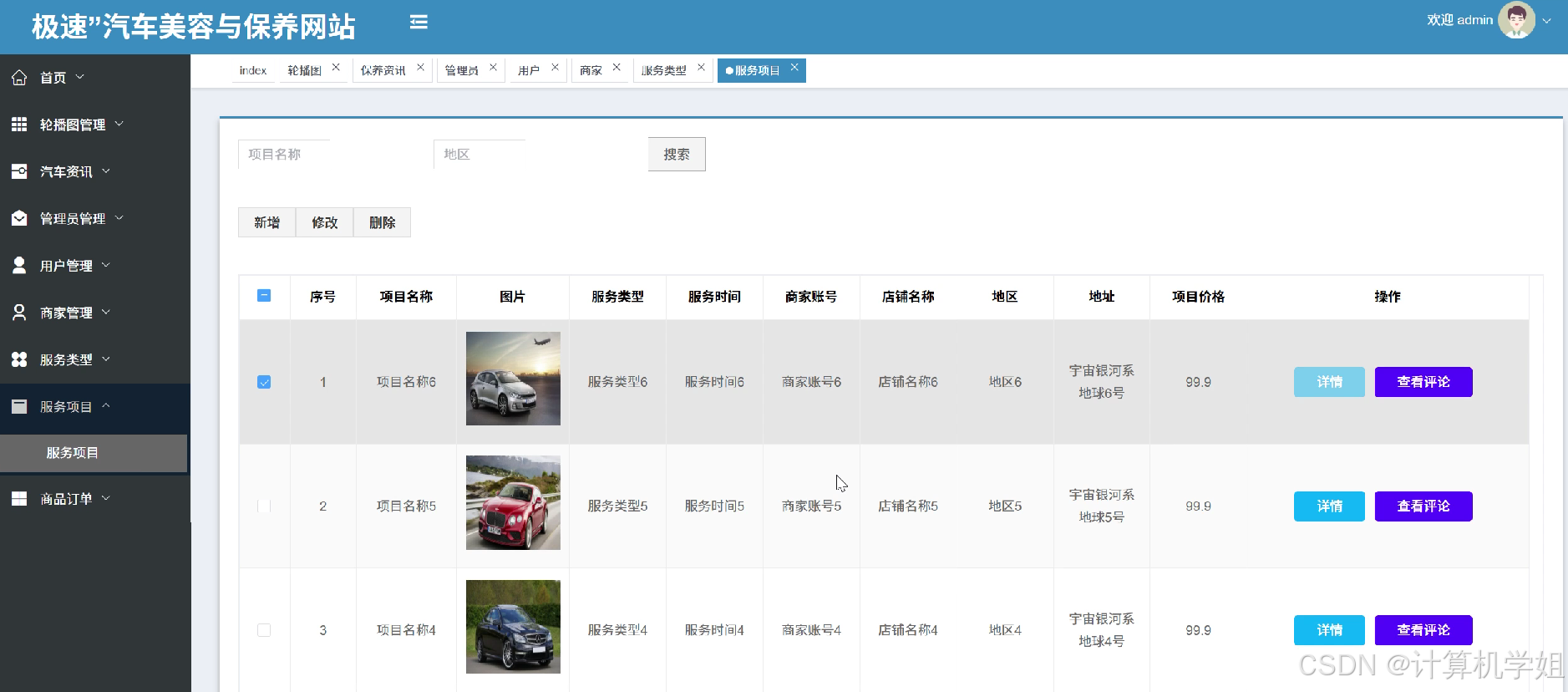
Task: Open 详情 for 项目名称5
Action: tap(1329, 506)
